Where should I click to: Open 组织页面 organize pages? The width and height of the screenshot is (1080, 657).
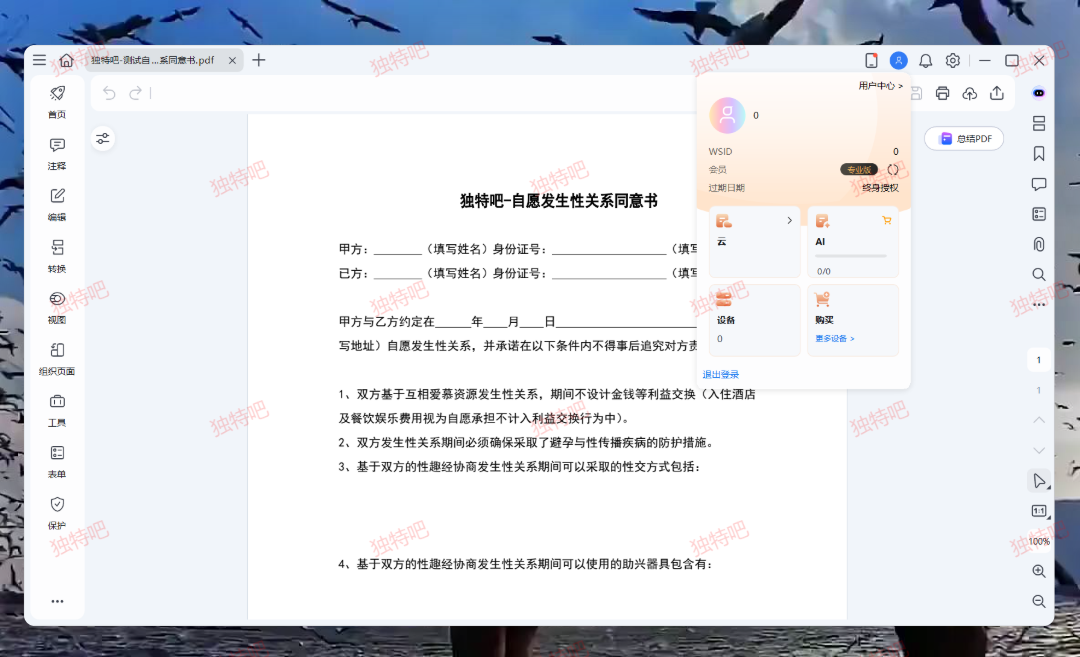57,359
